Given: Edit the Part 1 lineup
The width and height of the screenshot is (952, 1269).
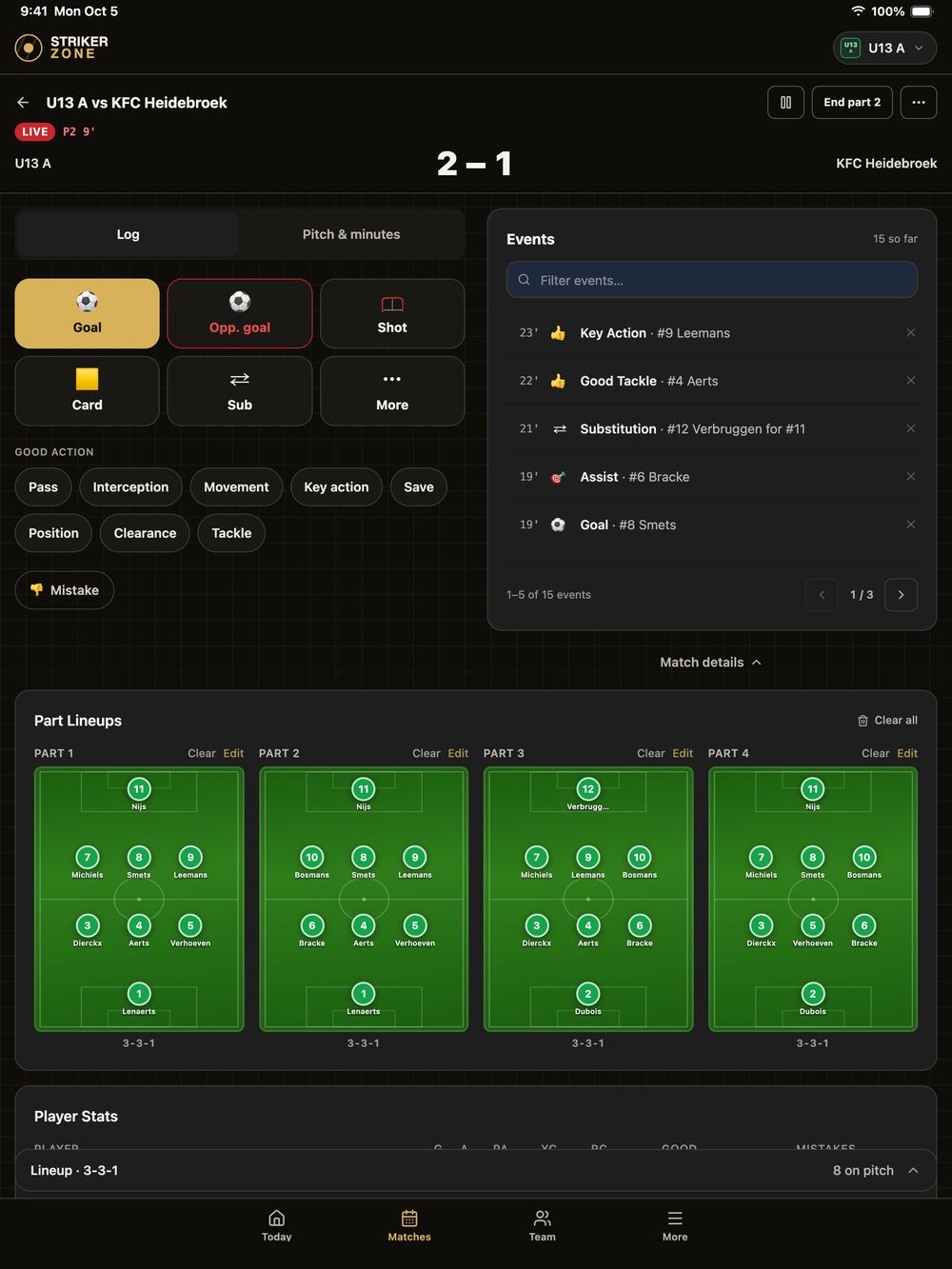Looking at the screenshot, I should click(233, 753).
